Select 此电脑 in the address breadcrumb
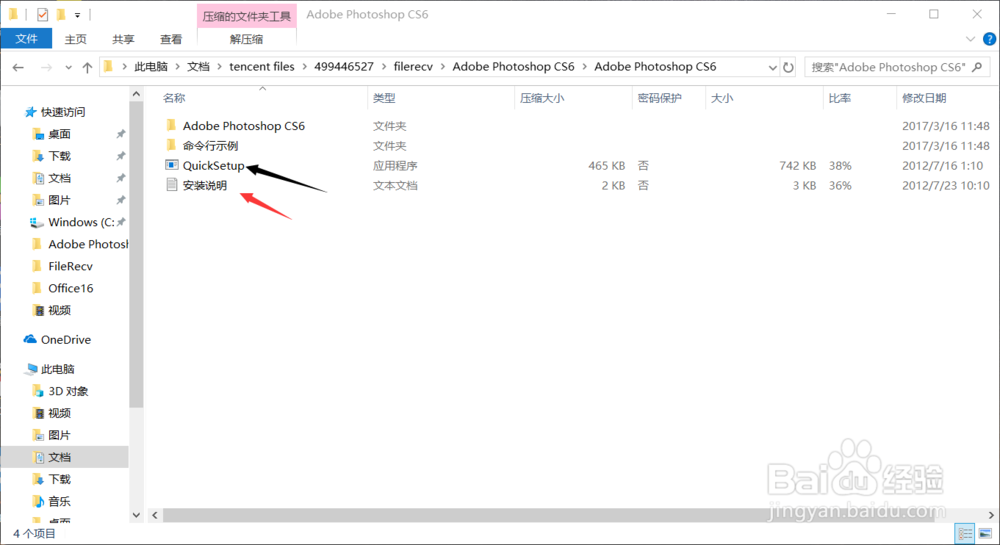The width and height of the screenshot is (1000, 545). pyautogui.click(x=151, y=67)
